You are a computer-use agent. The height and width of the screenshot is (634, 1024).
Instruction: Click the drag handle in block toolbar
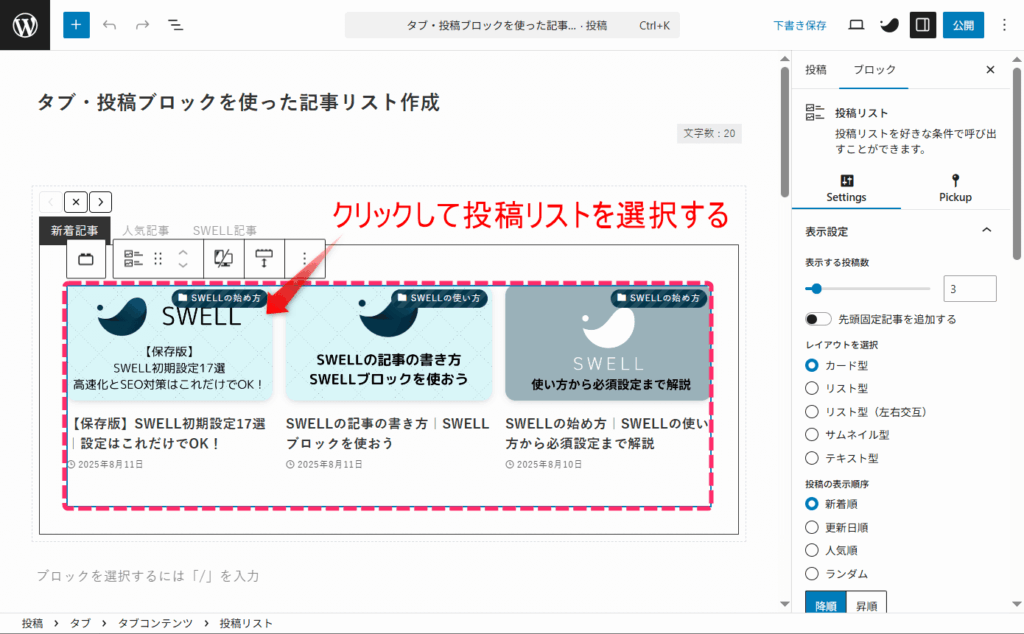(158, 259)
